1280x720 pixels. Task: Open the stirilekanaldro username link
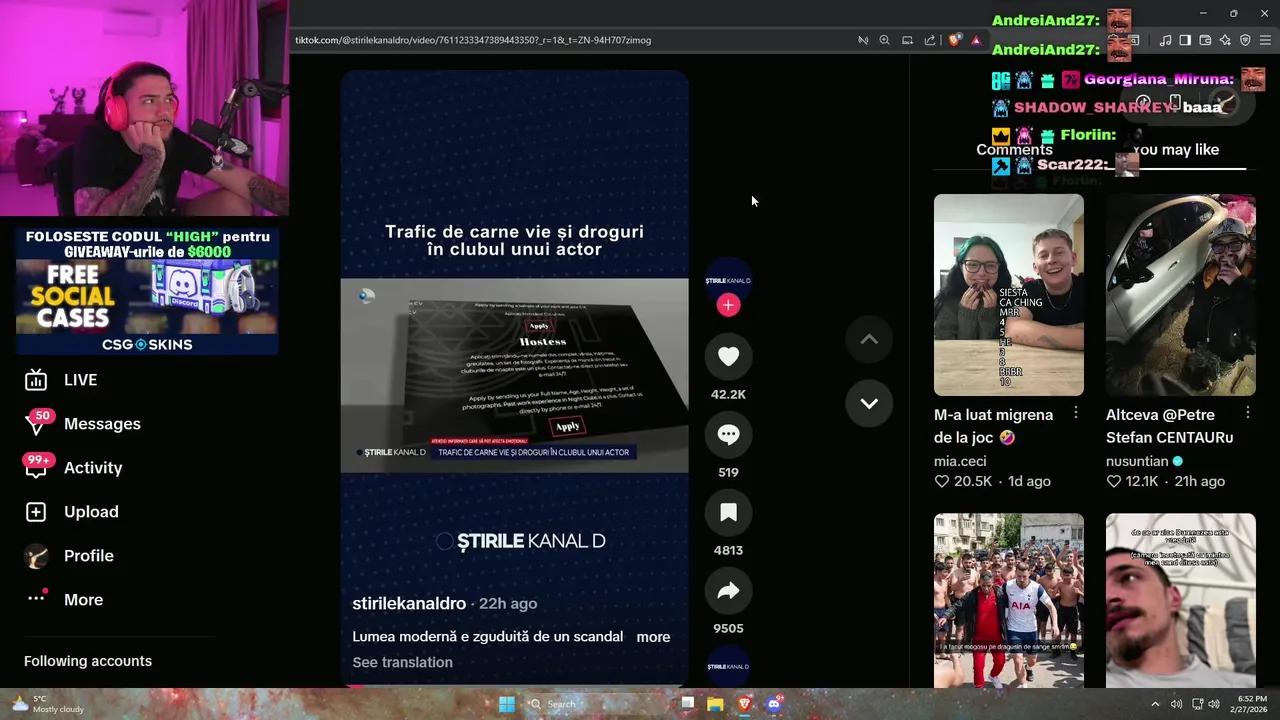(x=409, y=604)
